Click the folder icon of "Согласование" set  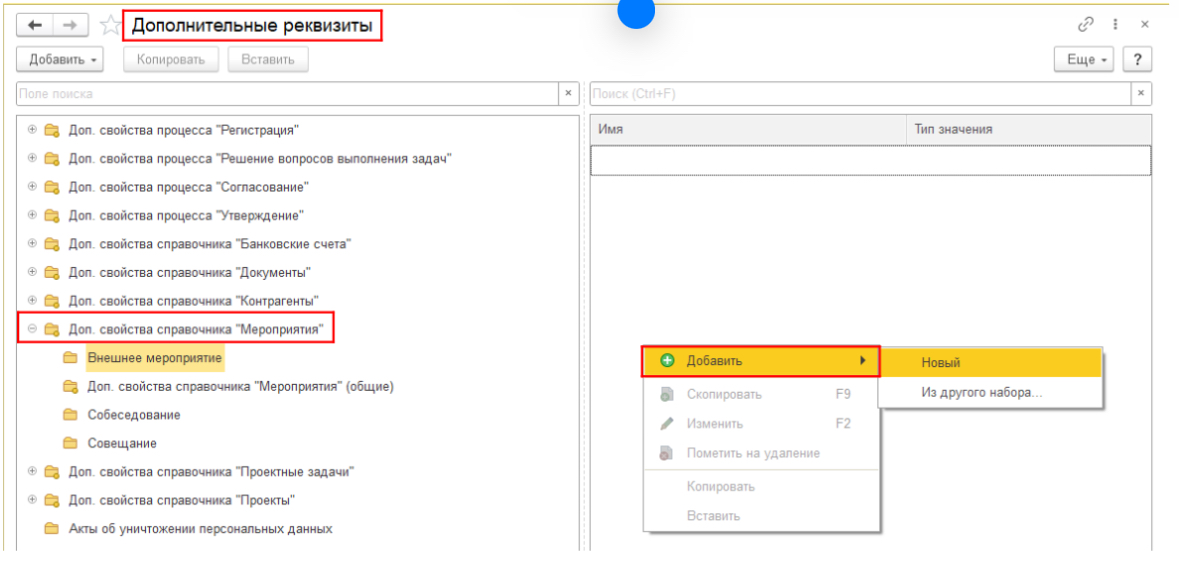pyautogui.click(x=52, y=187)
